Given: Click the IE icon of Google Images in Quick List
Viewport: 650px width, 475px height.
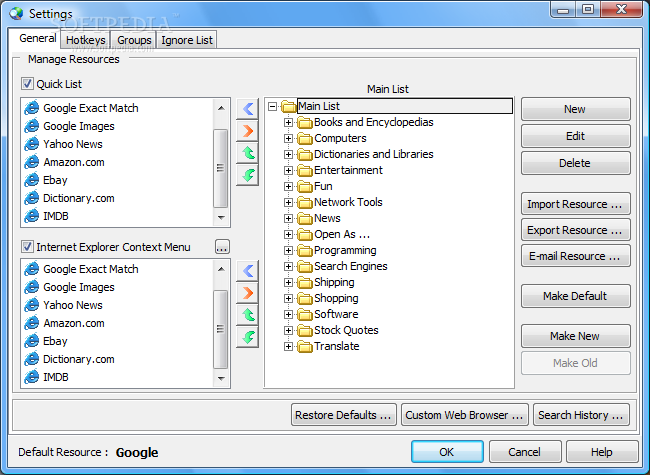Looking at the screenshot, I should click(32, 126).
